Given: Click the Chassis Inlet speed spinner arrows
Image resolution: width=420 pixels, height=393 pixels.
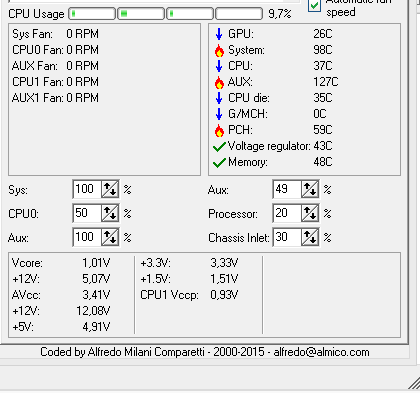Looking at the screenshot, I should coord(310,237).
